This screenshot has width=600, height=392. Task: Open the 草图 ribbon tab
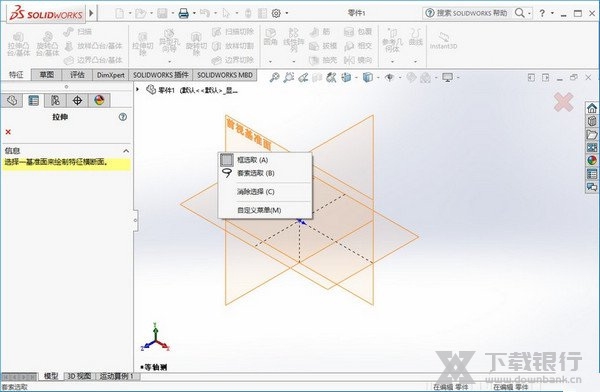(47, 75)
